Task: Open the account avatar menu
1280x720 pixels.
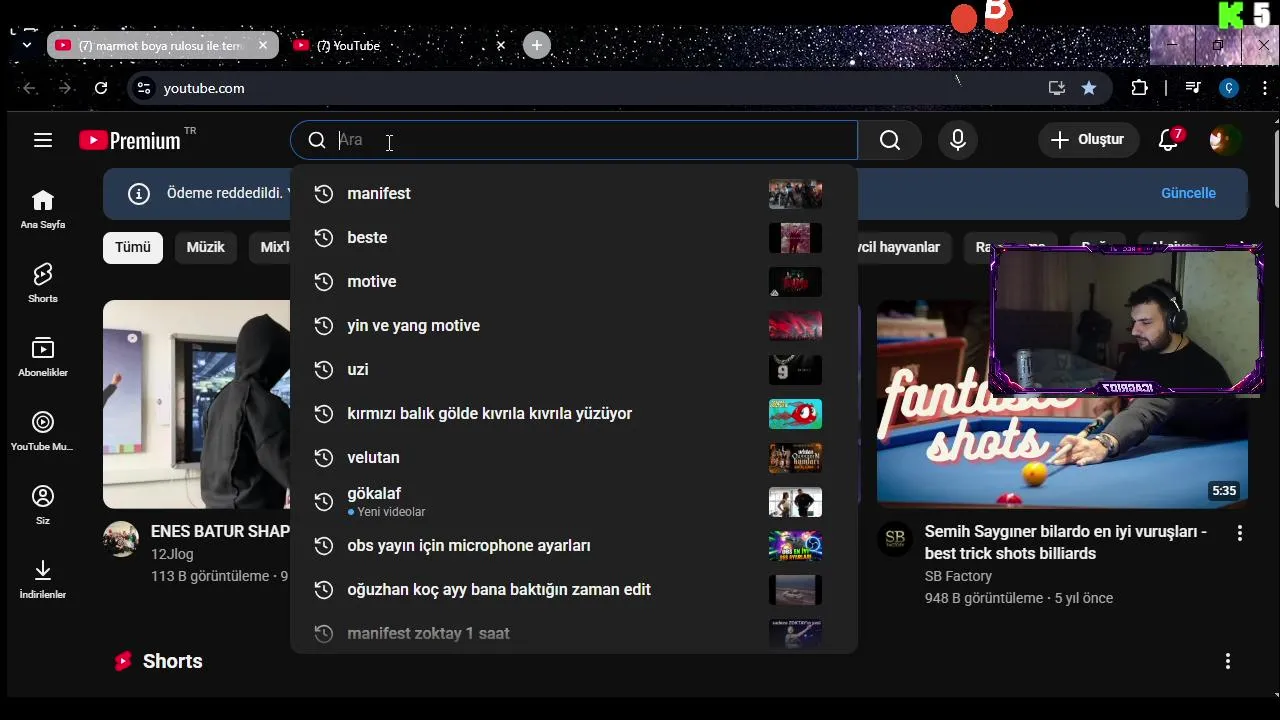Action: [x=1223, y=140]
